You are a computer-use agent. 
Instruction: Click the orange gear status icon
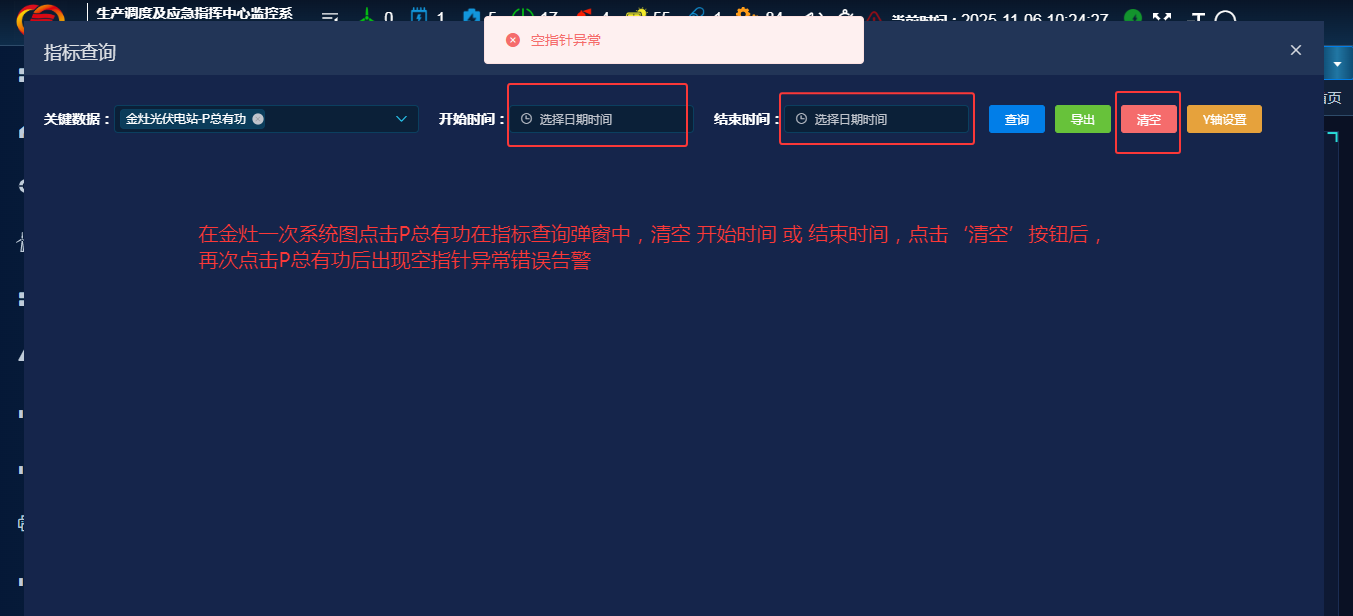coord(744,17)
